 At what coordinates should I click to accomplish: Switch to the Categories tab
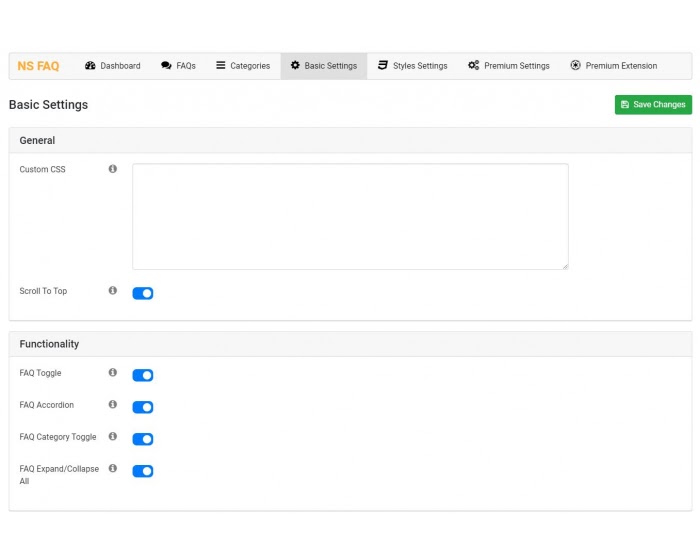(243, 66)
